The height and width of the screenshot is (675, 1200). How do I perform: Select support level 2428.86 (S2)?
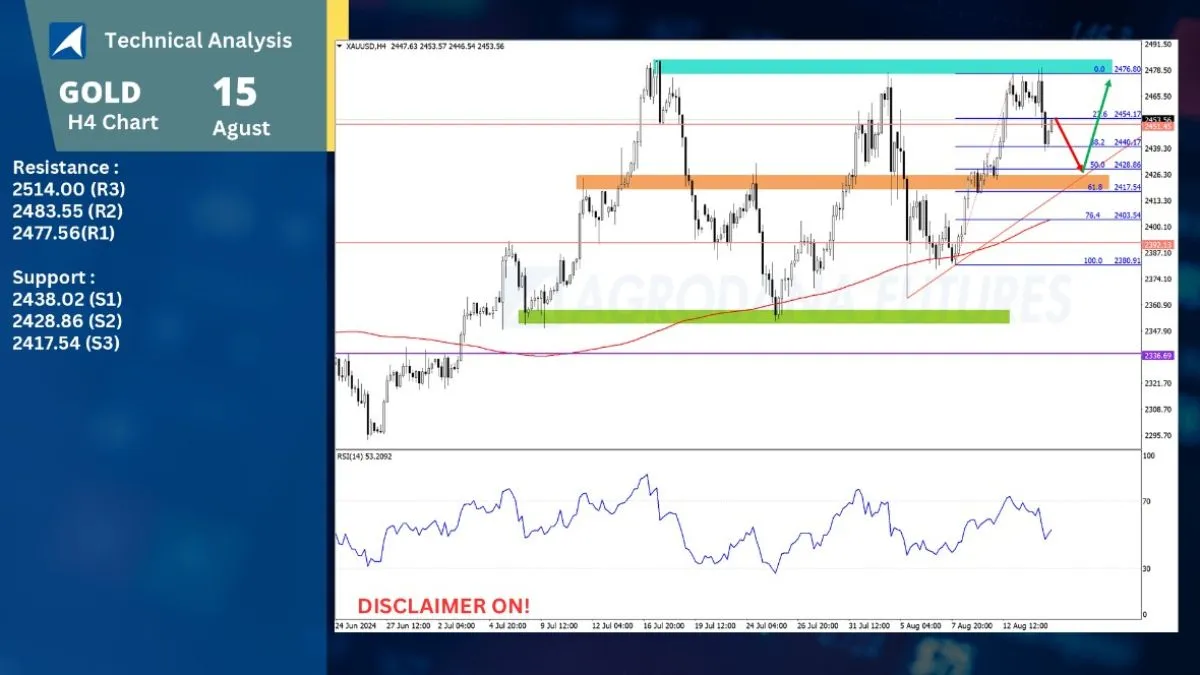[68, 321]
